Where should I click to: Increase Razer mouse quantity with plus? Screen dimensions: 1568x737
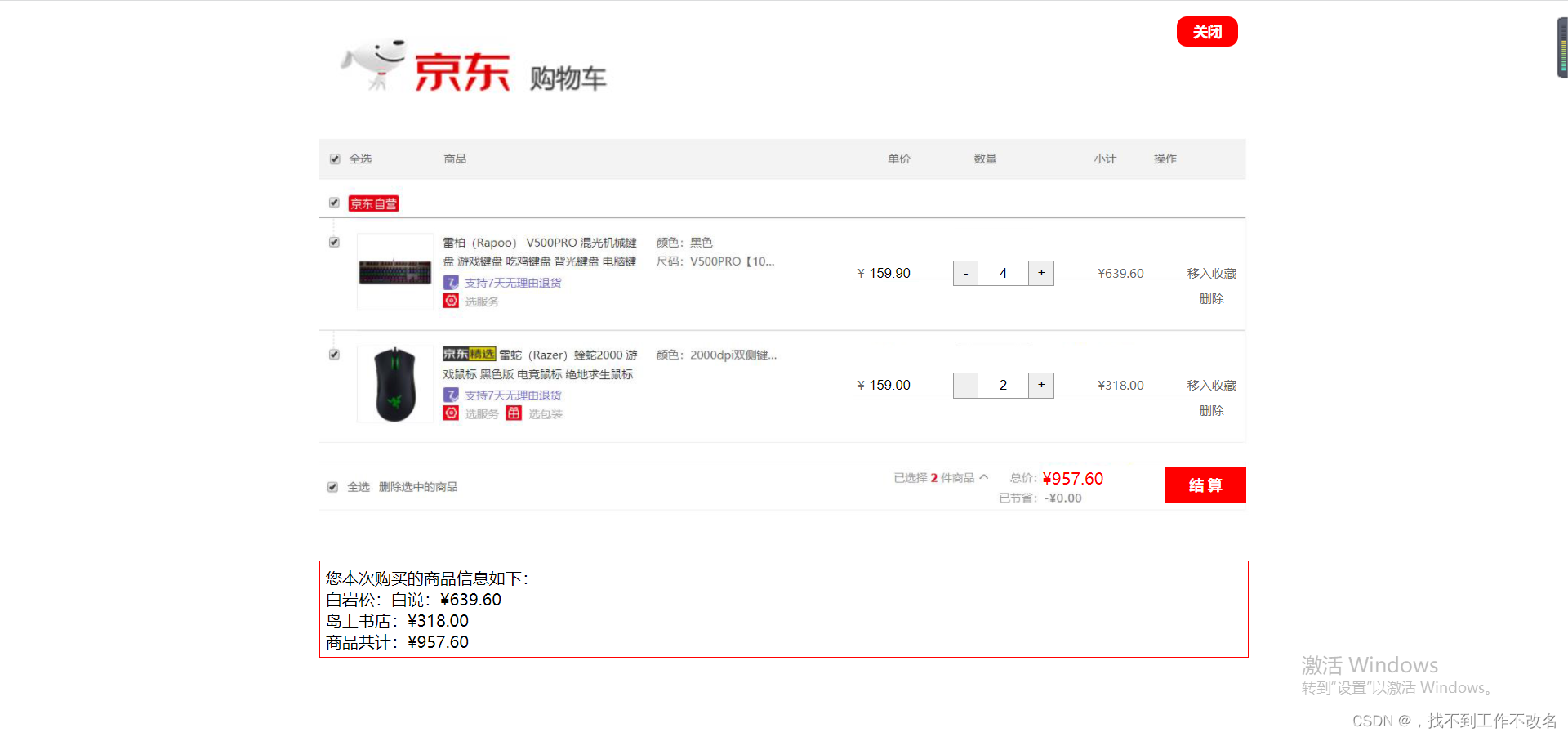pyautogui.click(x=1041, y=386)
